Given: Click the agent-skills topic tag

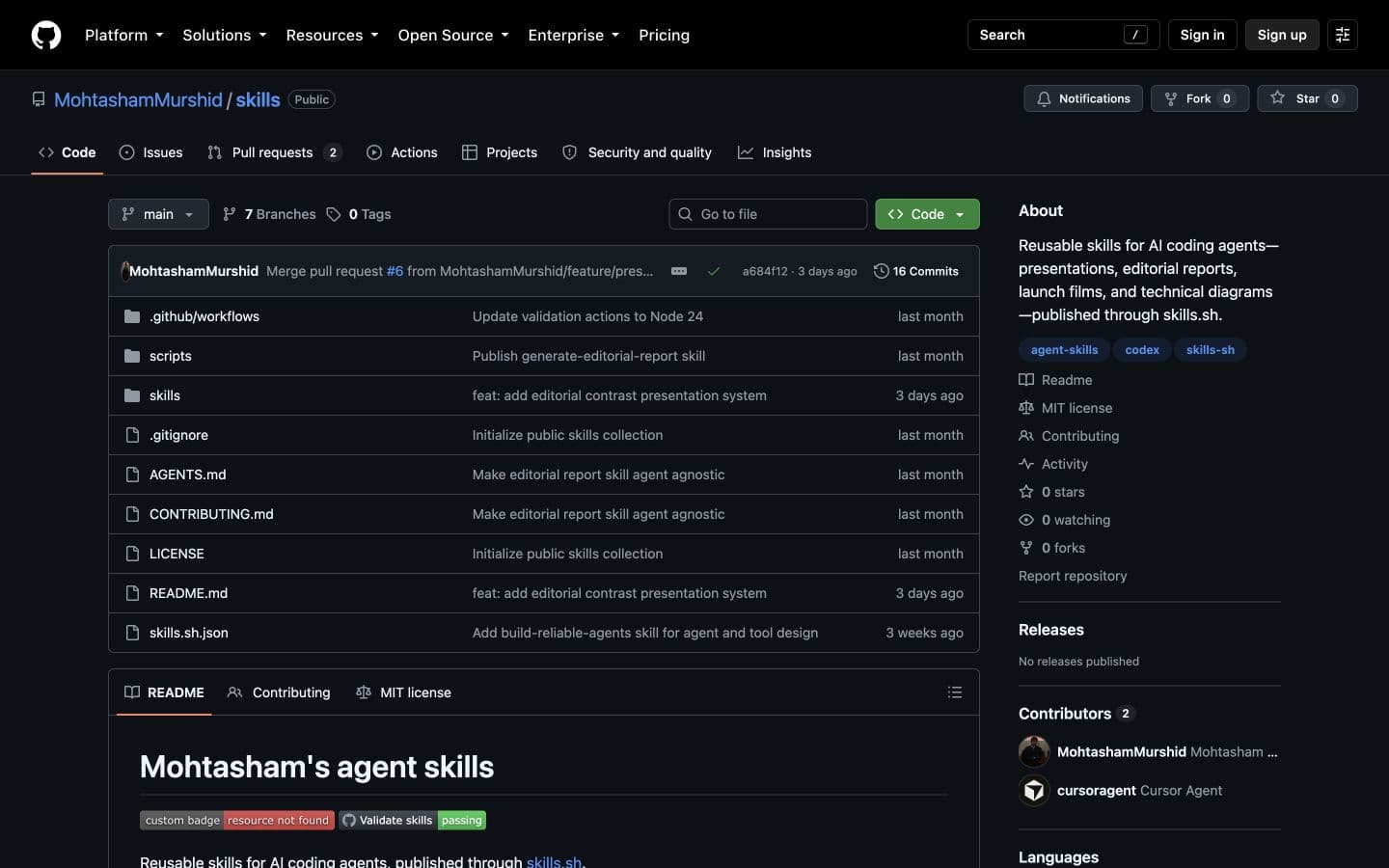Looking at the screenshot, I should pyautogui.click(x=1064, y=350).
